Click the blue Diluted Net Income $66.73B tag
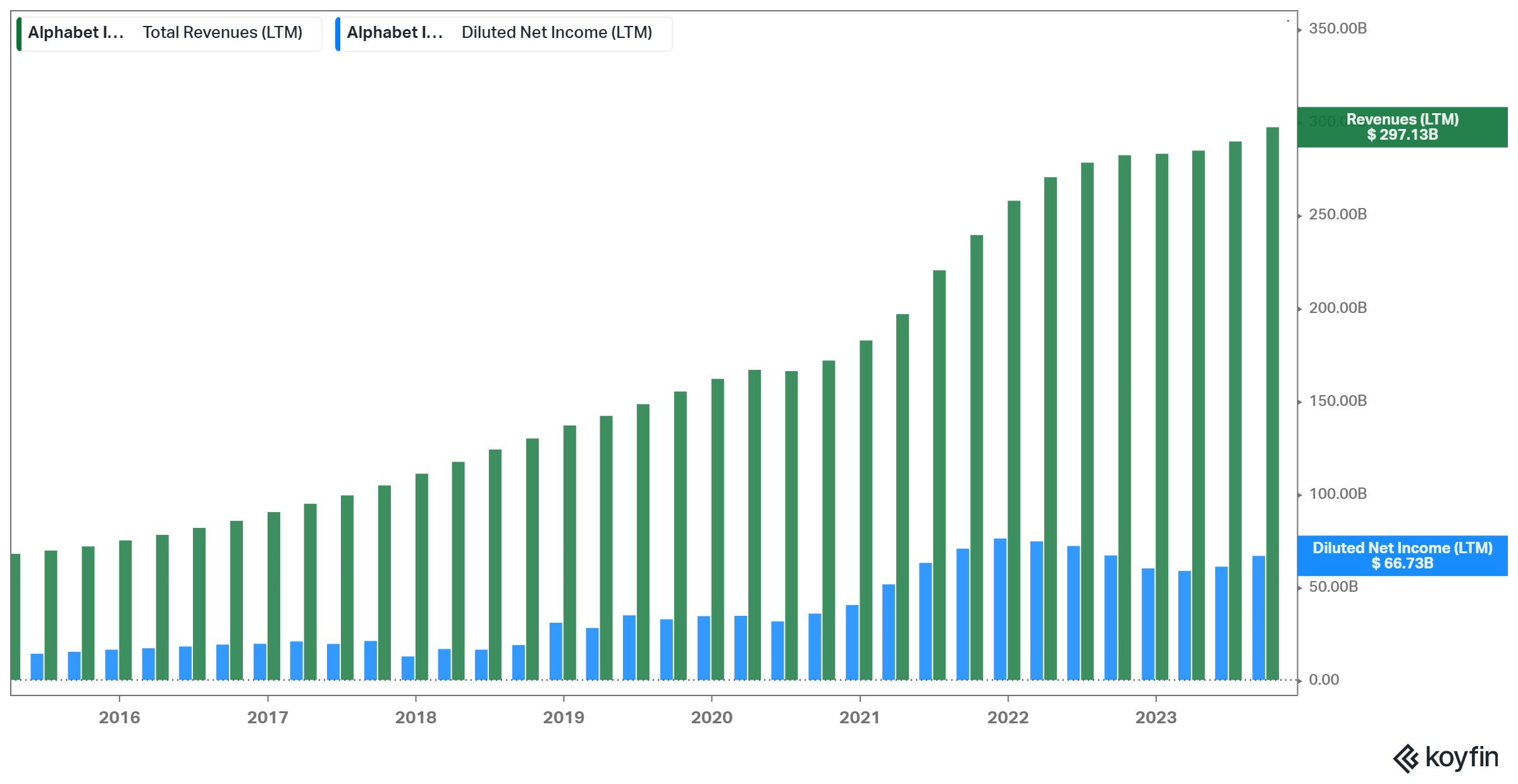The height and width of the screenshot is (784, 1518). pyautogui.click(x=1402, y=556)
